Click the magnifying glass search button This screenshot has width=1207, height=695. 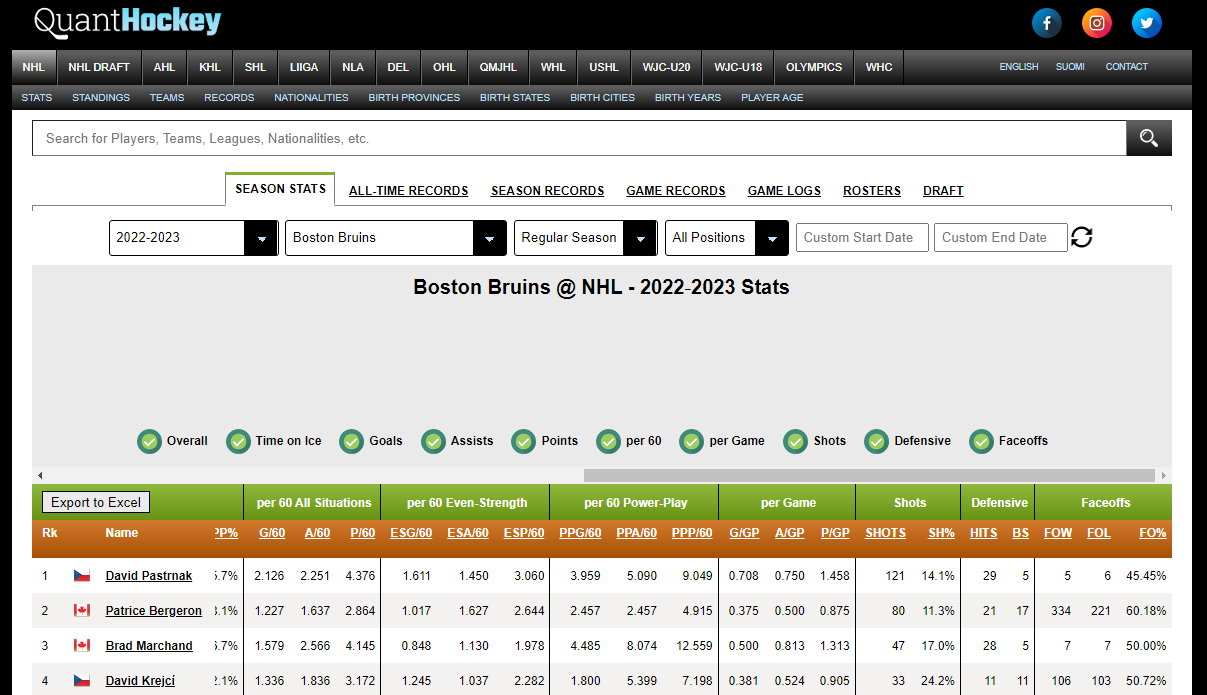tap(1149, 138)
